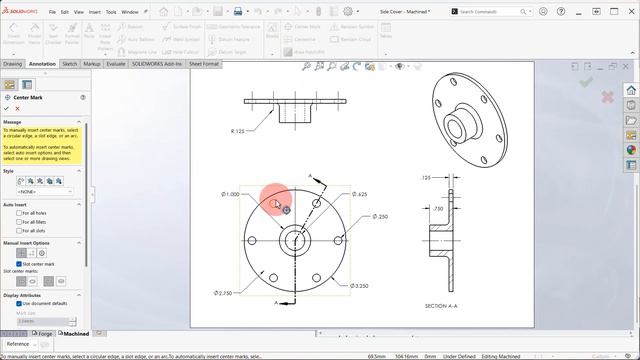Viewport: 640px width, 360px height.
Task: Open the Area Hatch/Fill tool
Action: point(304,52)
